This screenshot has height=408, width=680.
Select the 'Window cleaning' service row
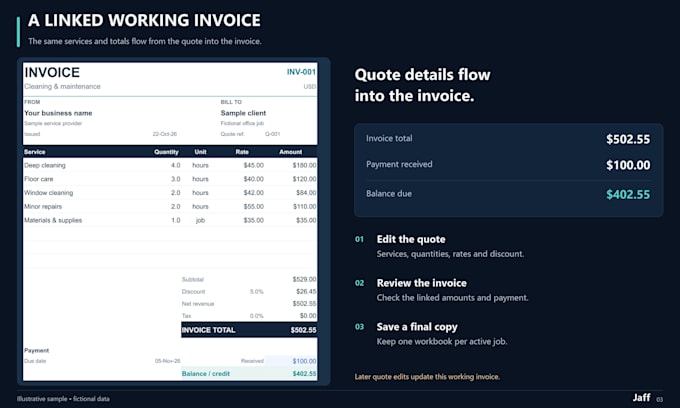[170, 193]
